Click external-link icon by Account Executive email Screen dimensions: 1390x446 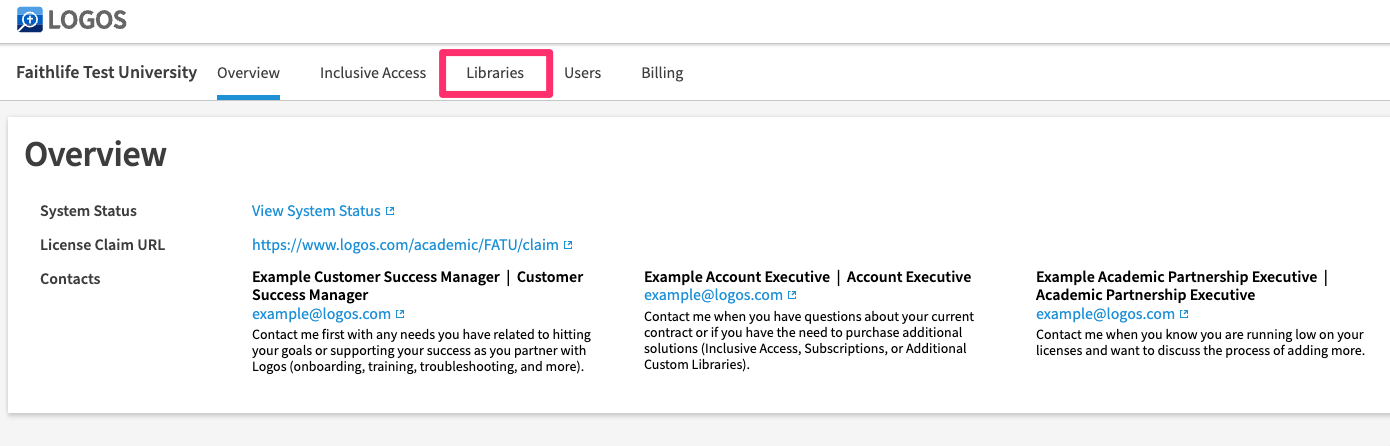(x=792, y=295)
